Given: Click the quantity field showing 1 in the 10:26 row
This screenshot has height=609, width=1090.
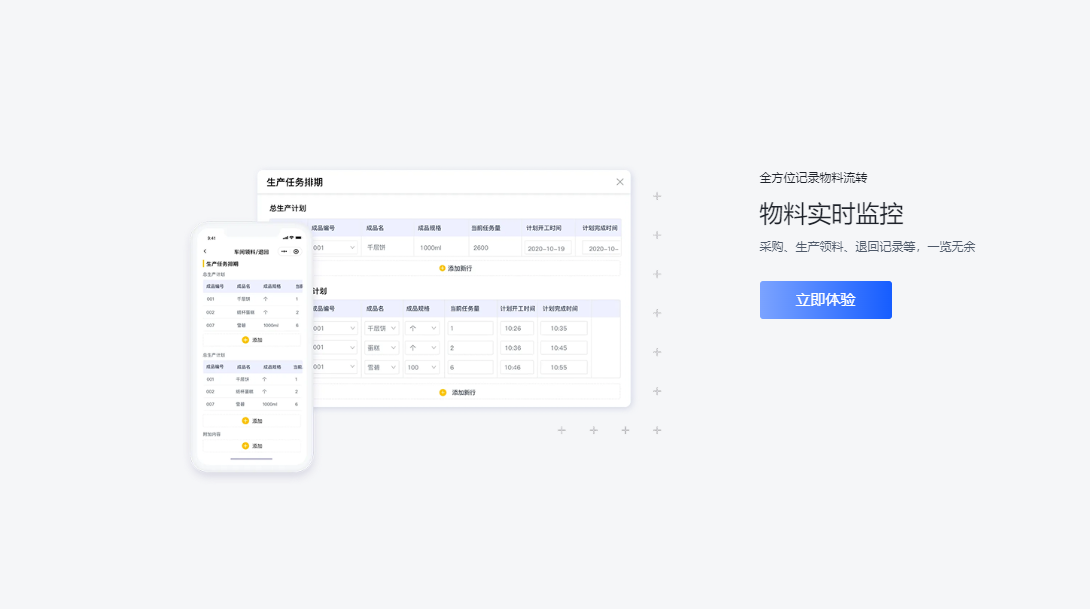Looking at the screenshot, I should (470, 328).
